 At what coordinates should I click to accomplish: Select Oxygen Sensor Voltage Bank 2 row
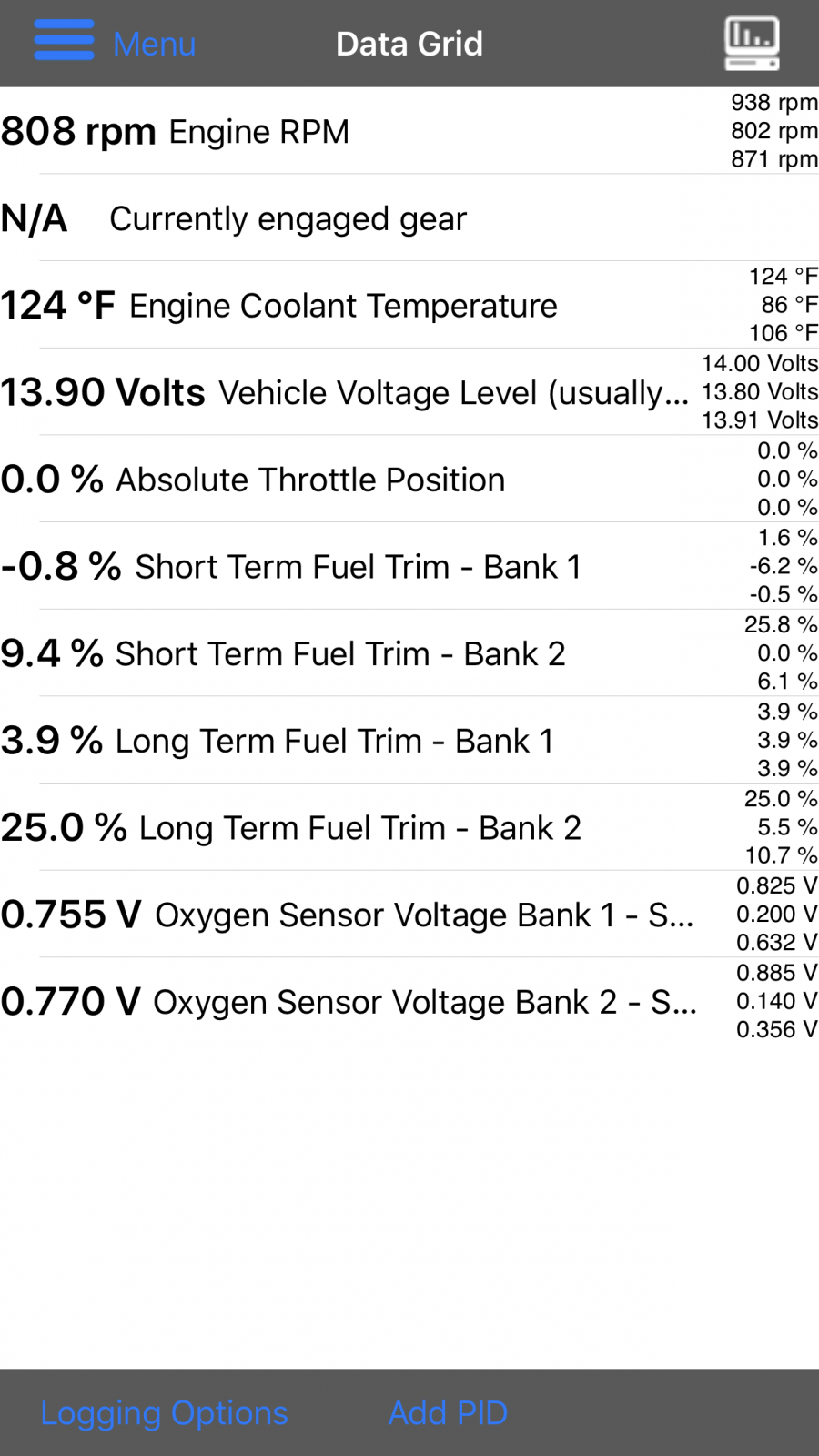point(409,1001)
